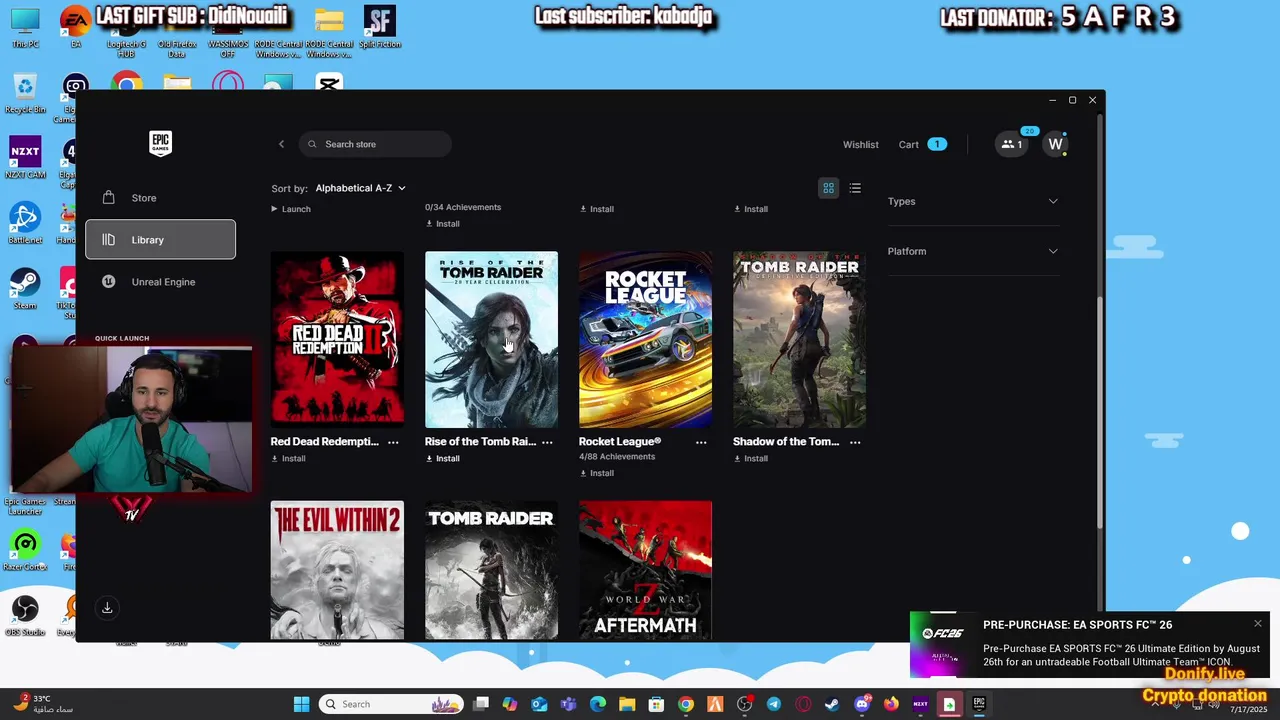1280x720 pixels.
Task: Click the downloads icon at the sidebar bottom
Action: point(107,608)
